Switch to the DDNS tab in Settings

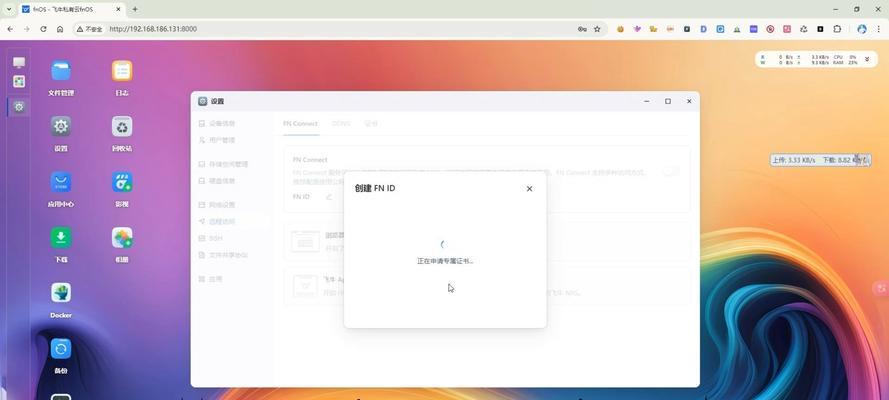click(341, 124)
